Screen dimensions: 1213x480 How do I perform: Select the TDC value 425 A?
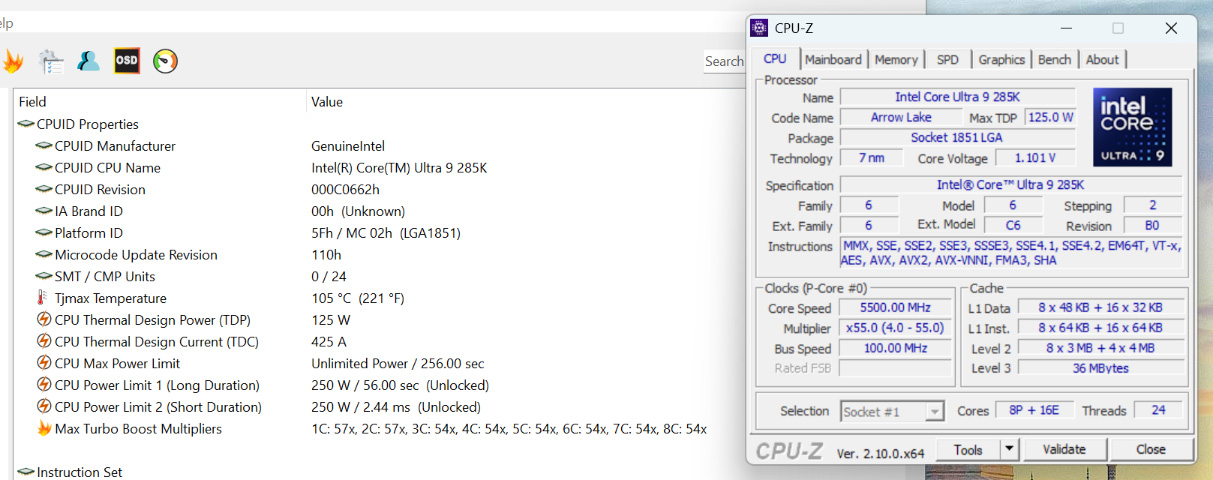tap(331, 342)
